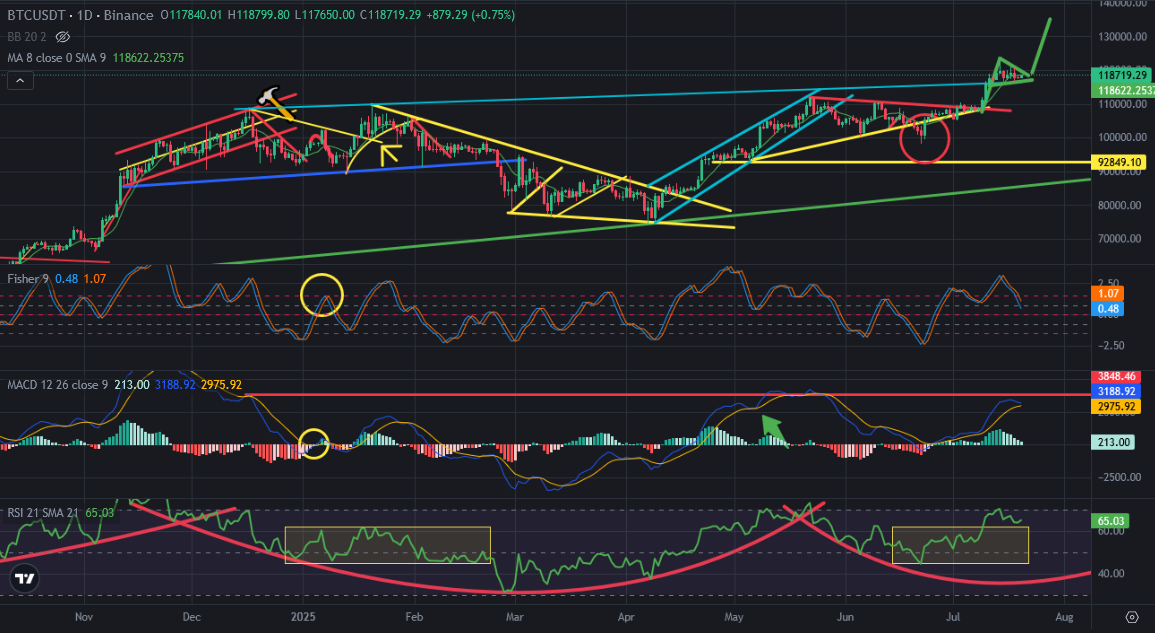Open the BTCUSDT 1D Binance symbol title

(x=80, y=15)
